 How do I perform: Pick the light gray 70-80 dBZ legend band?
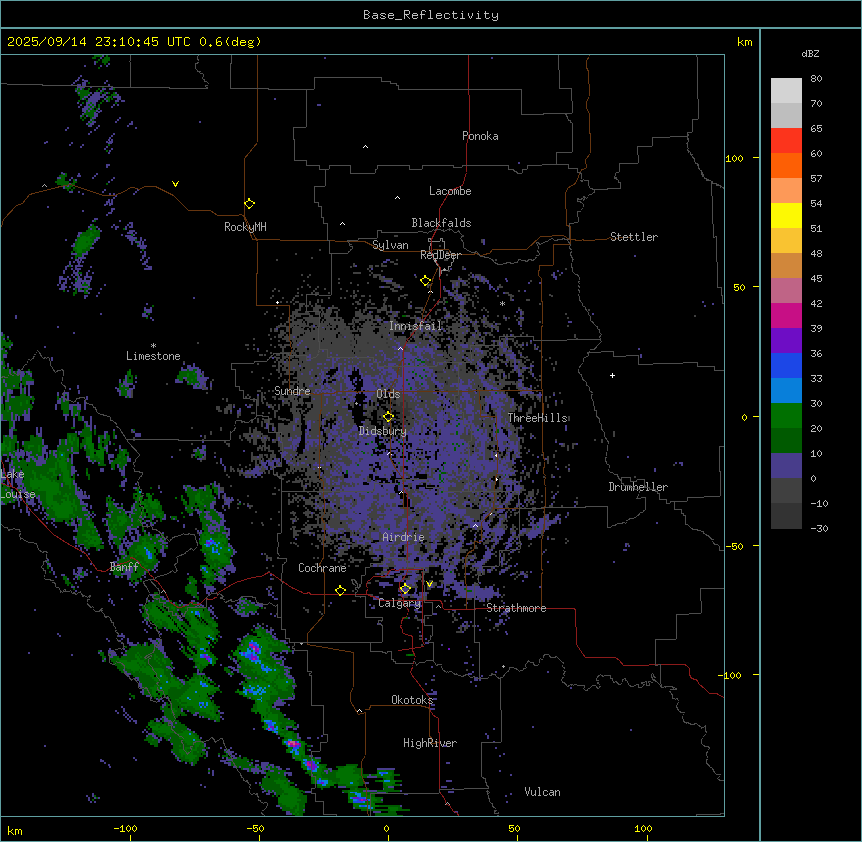[x=786, y=91]
